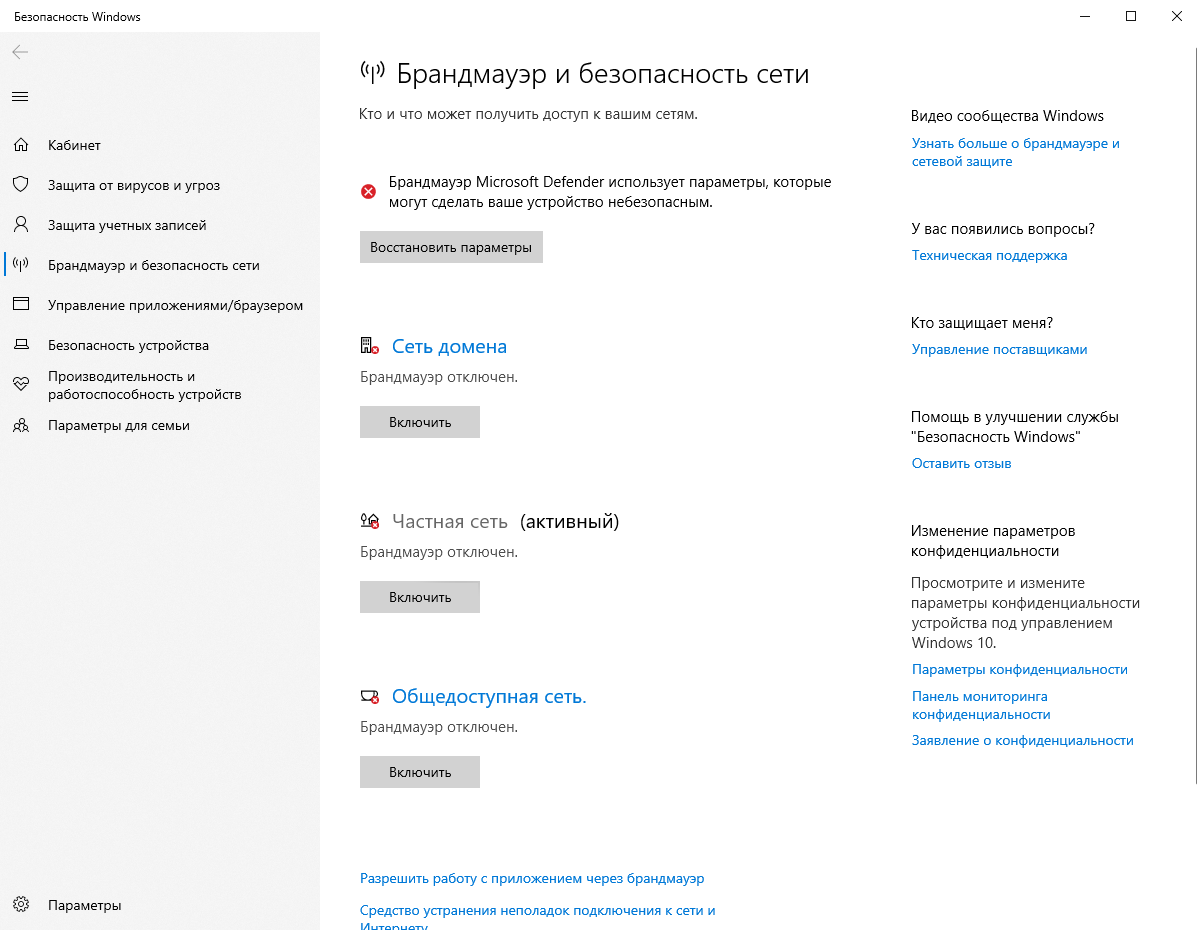Click the Восстановить параметры button
Viewport: 1197px width, 930px height.
point(451,247)
